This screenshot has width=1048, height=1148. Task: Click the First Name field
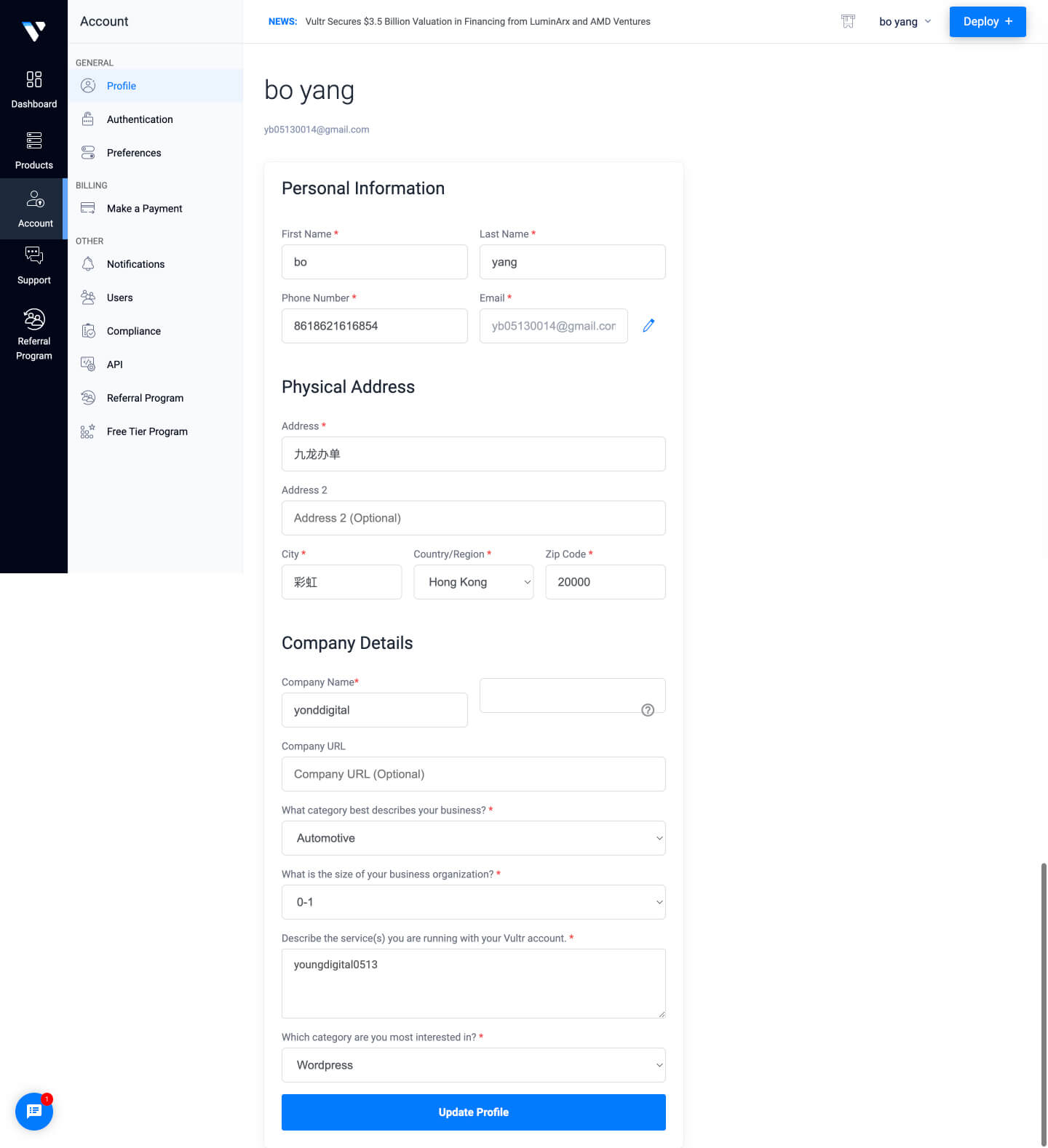pos(374,262)
